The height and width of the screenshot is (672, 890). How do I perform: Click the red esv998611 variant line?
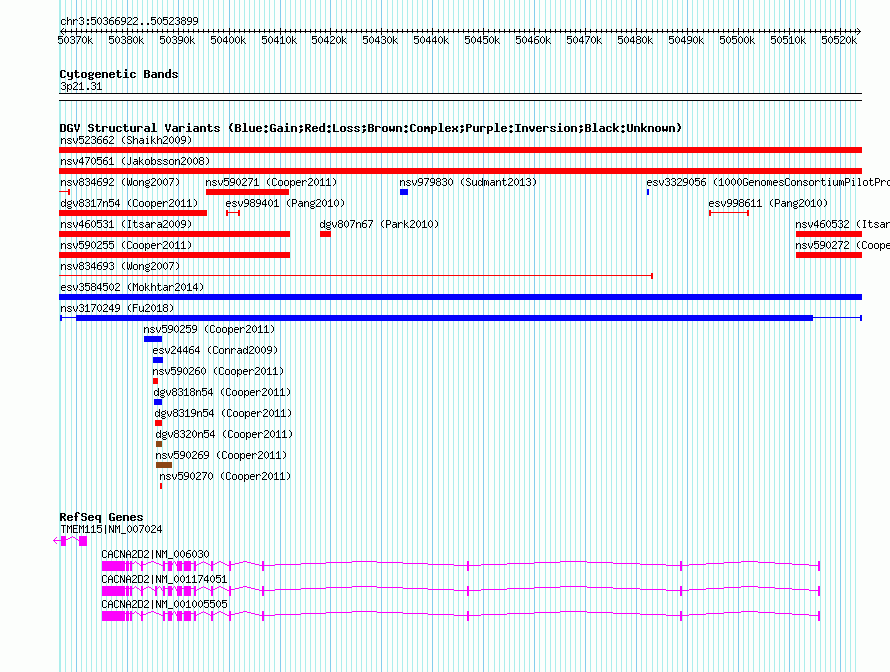pyautogui.click(x=729, y=213)
